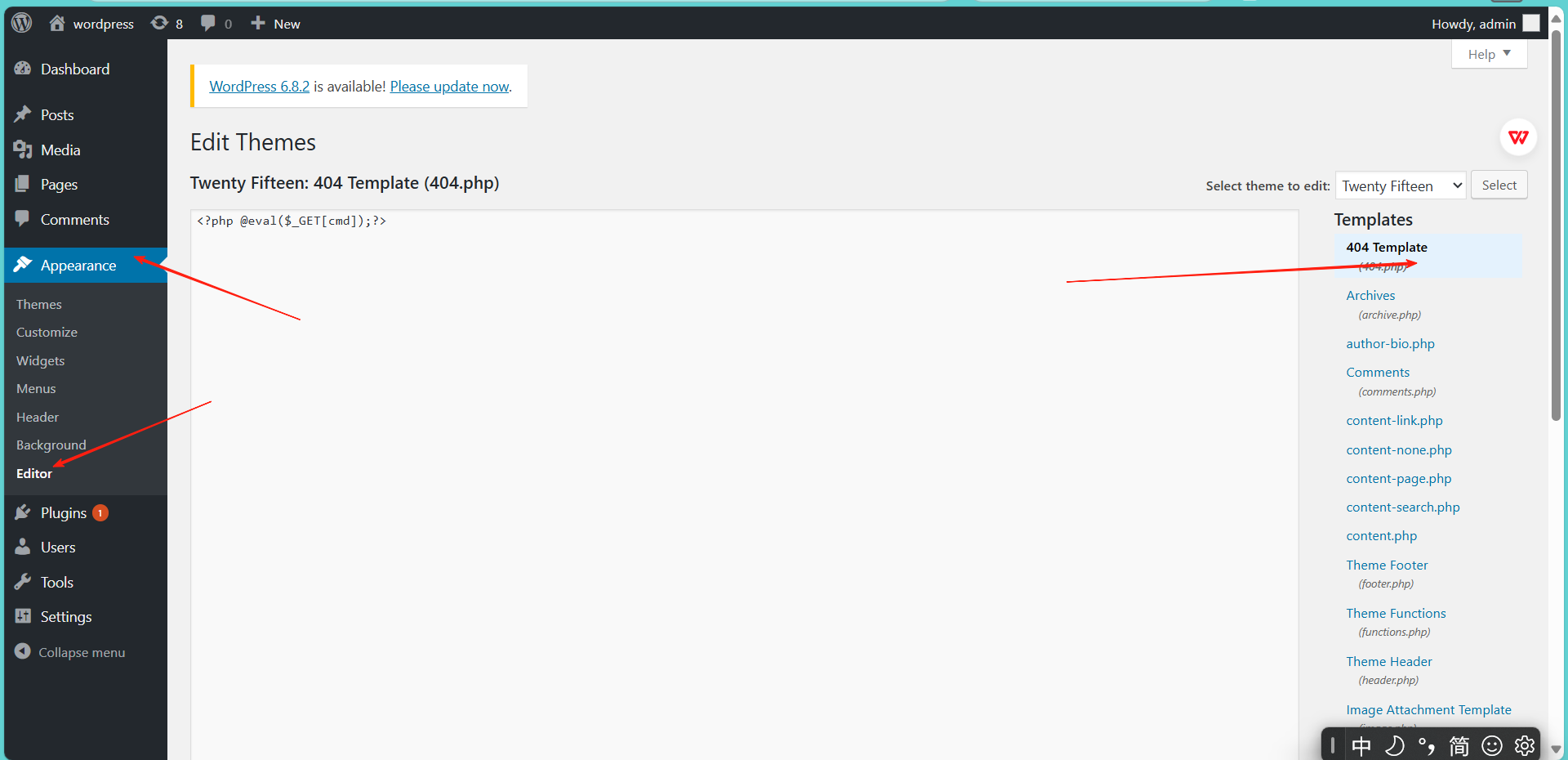This screenshot has width=1568, height=760.
Task: Open the Archives template file
Action: (1370, 295)
